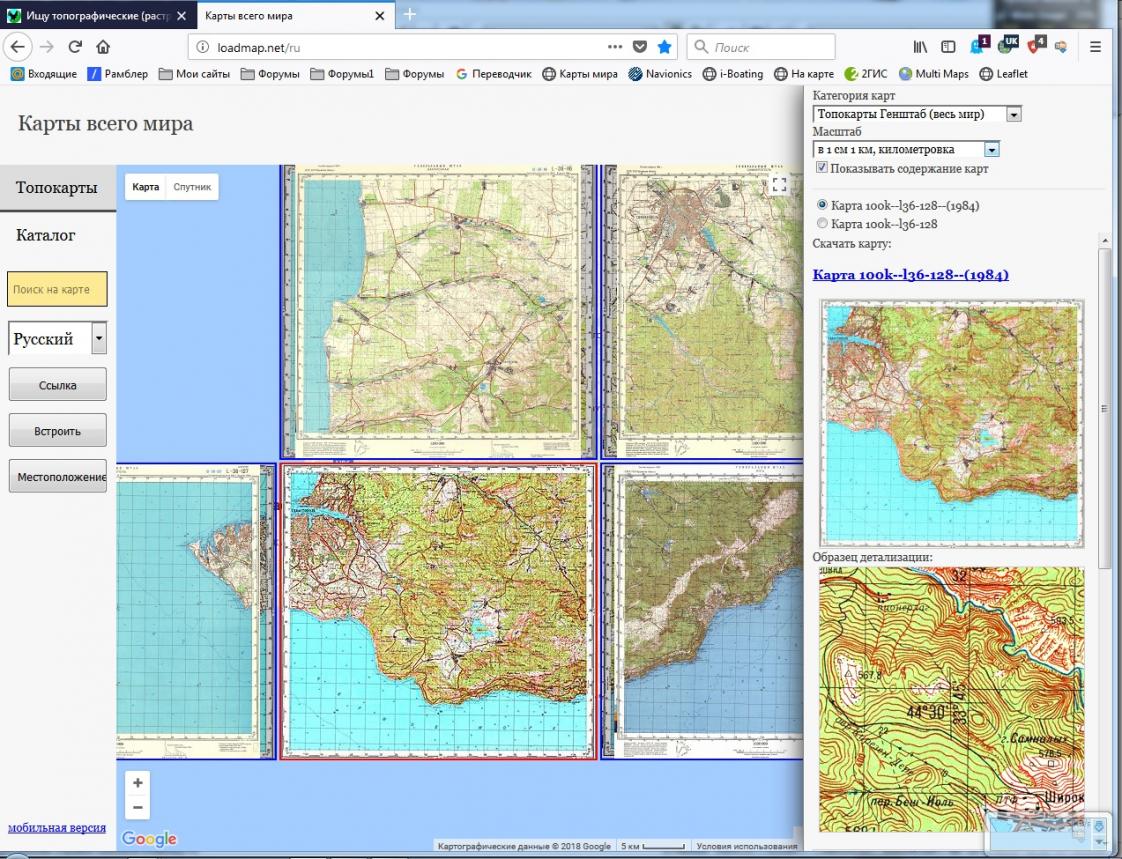Go to the browser home page icon
This screenshot has width=1122, height=859.
pyautogui.click(x=103, y=46)
